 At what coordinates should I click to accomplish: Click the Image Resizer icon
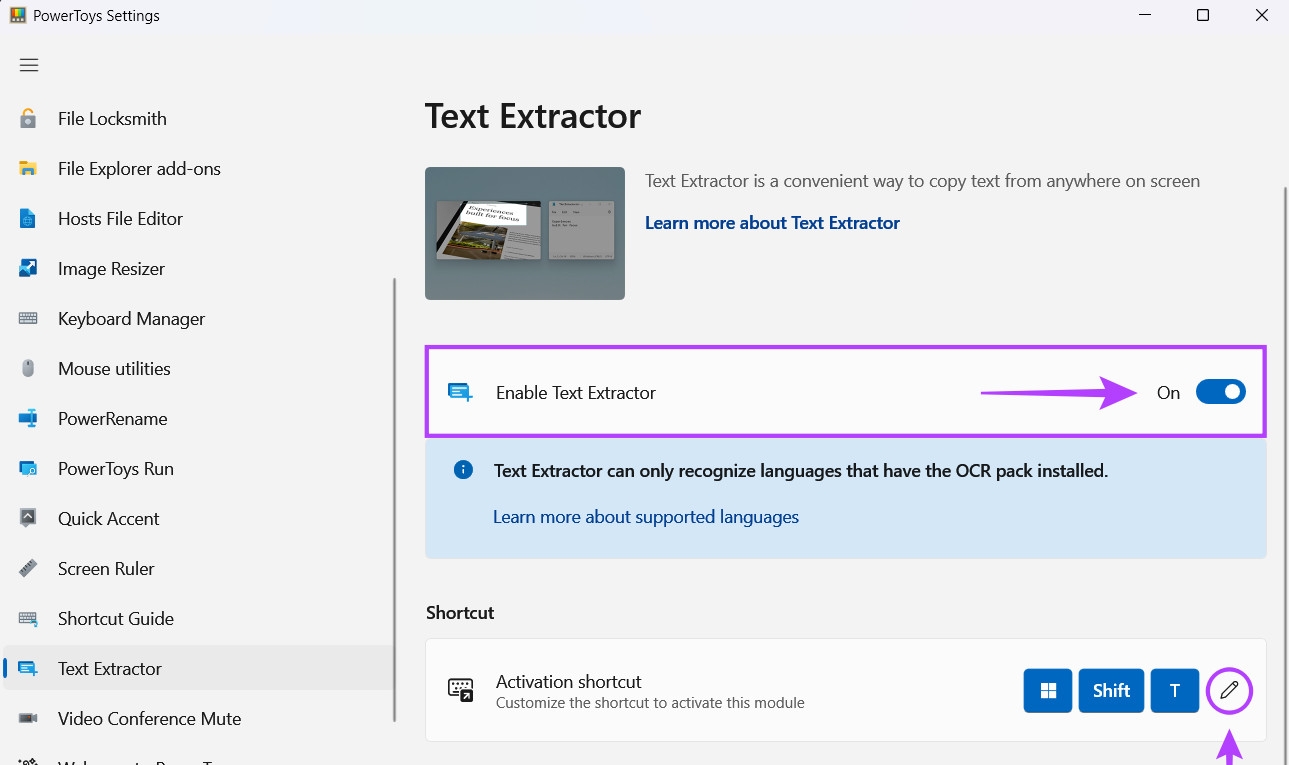tap(28, 268)
